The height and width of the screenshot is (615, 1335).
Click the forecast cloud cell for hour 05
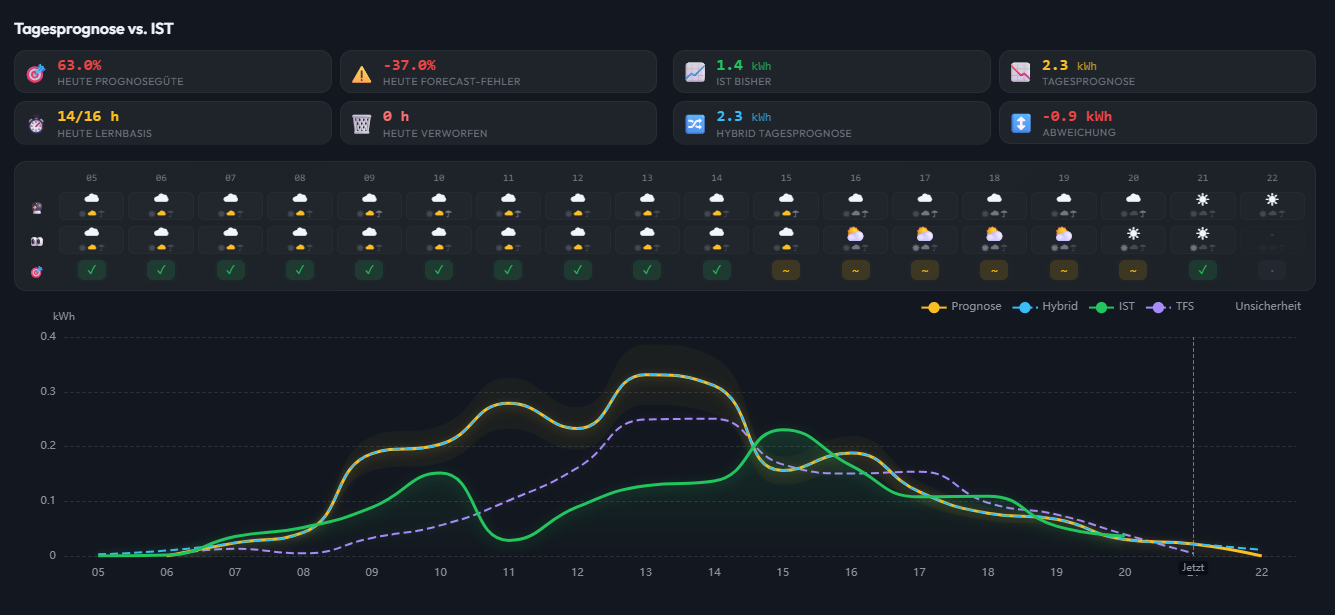(x=92, y=205)
